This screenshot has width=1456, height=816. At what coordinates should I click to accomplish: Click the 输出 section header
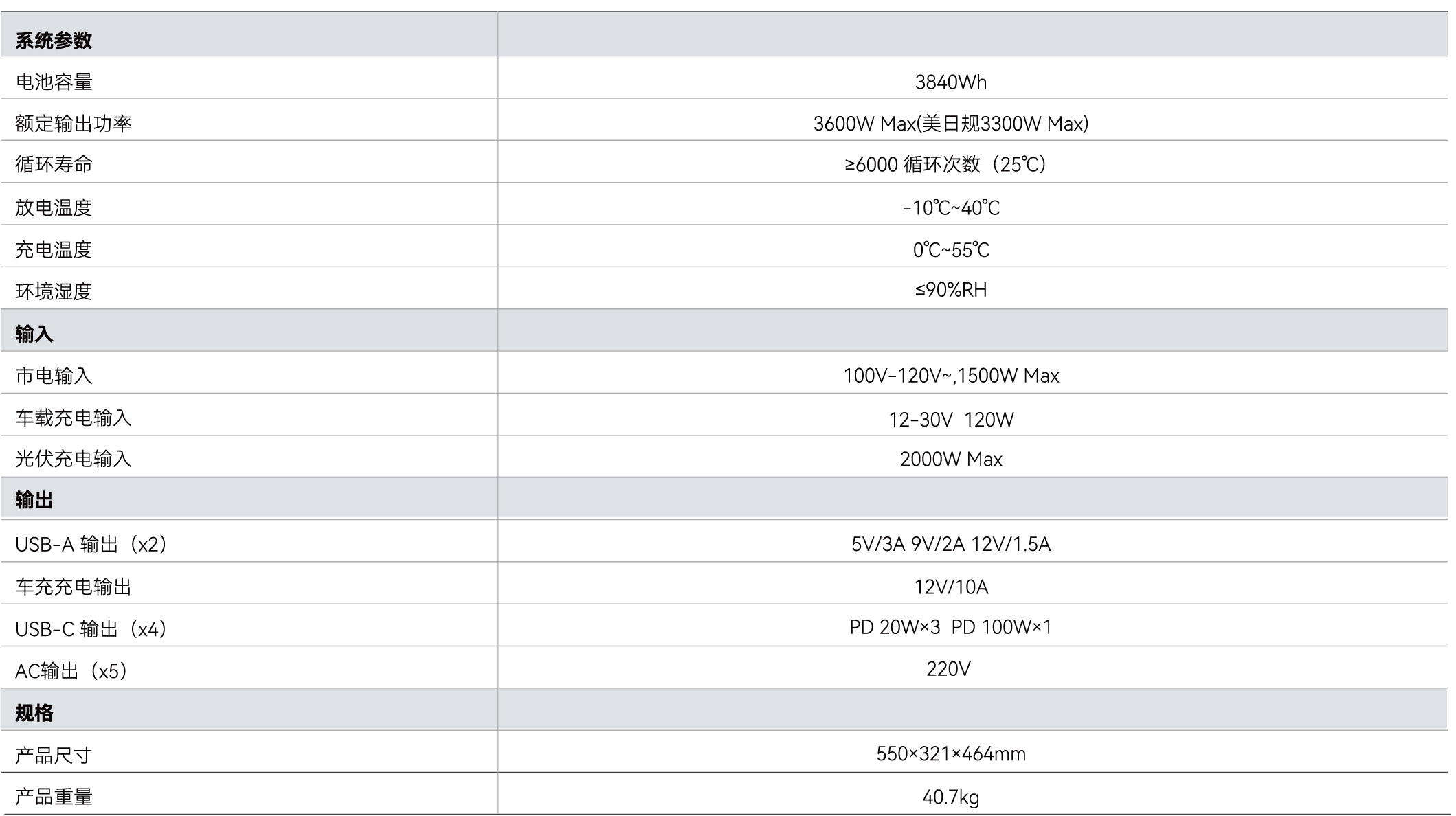34,501
